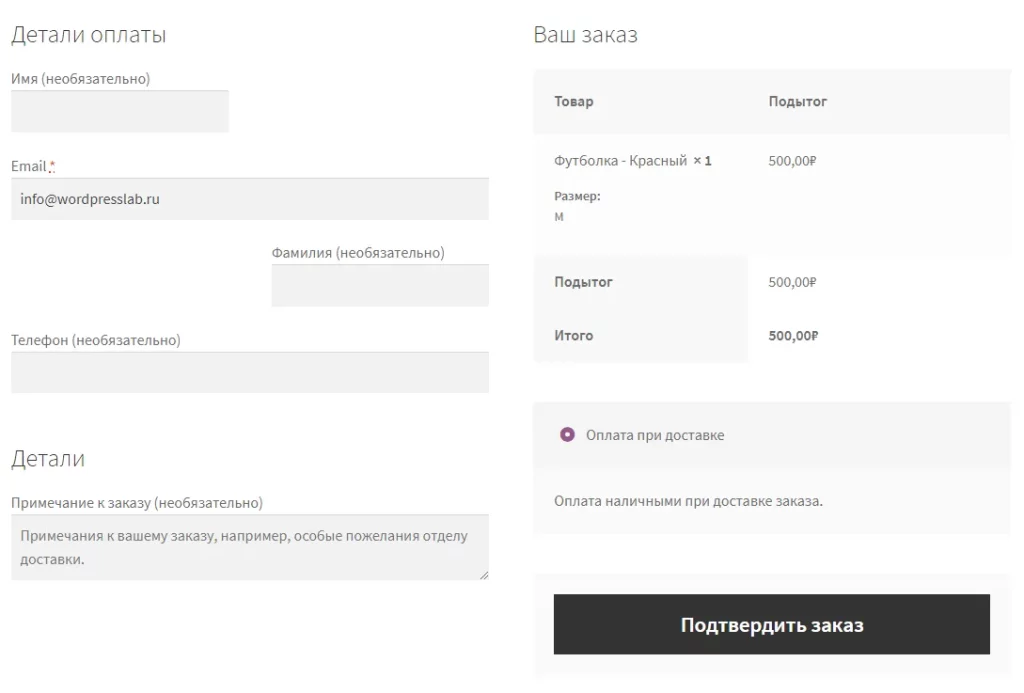Click the Телефон input field
Viewport: 1024px width, 693px height.
249,372
